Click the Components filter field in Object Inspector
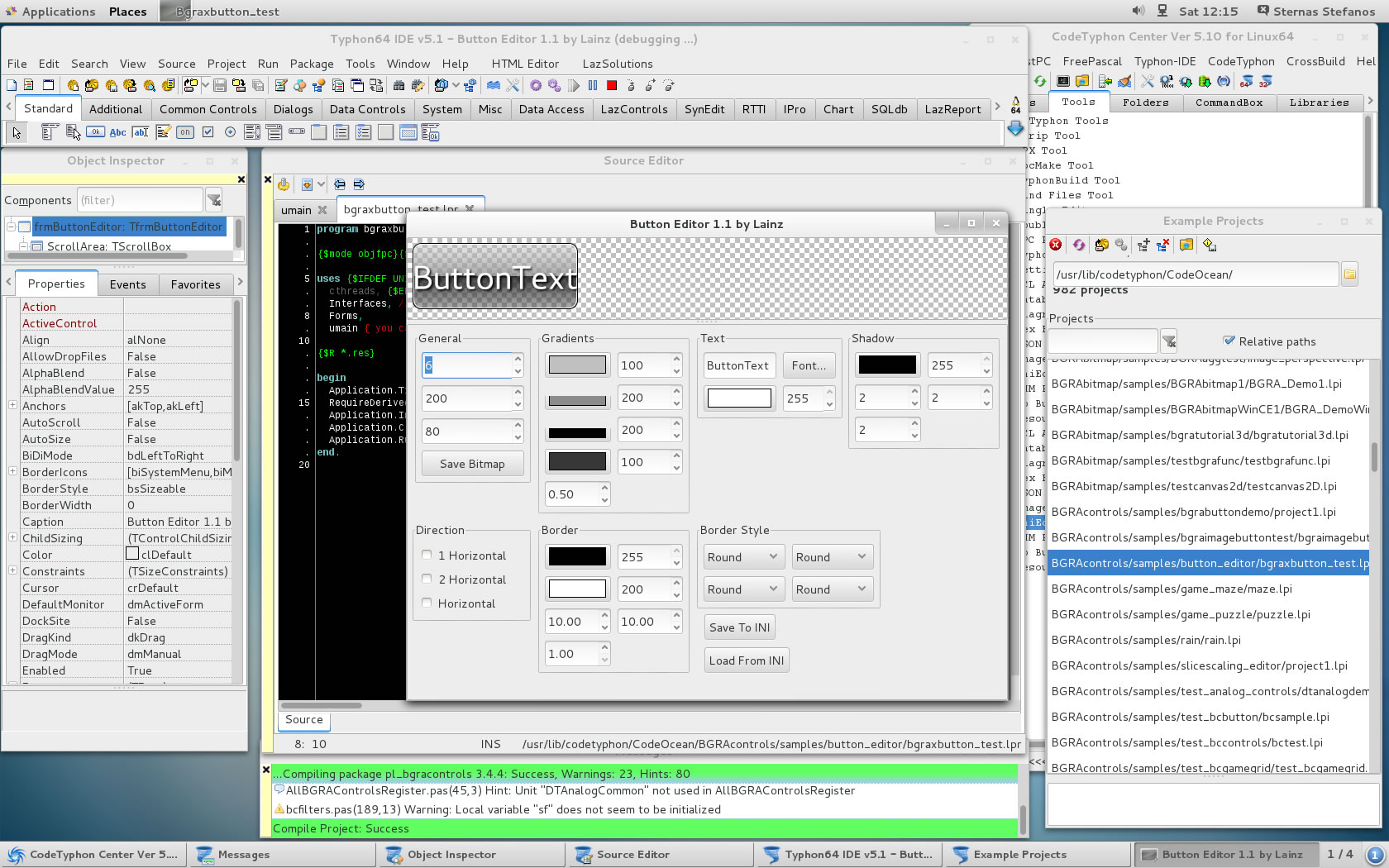Viewport: 1389px width, 868px height. [140, 200]
